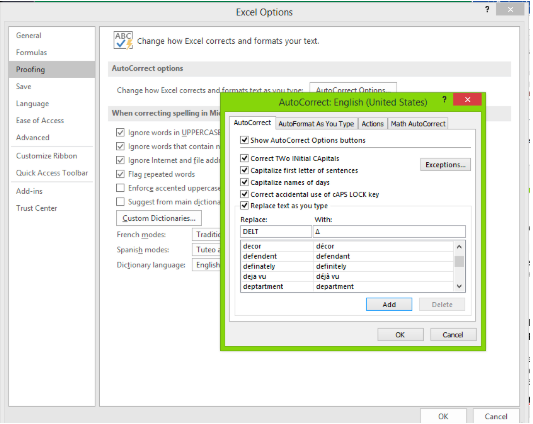Click the replacement list scrollbar thumb
533x424 pixels.
point(459,261)
